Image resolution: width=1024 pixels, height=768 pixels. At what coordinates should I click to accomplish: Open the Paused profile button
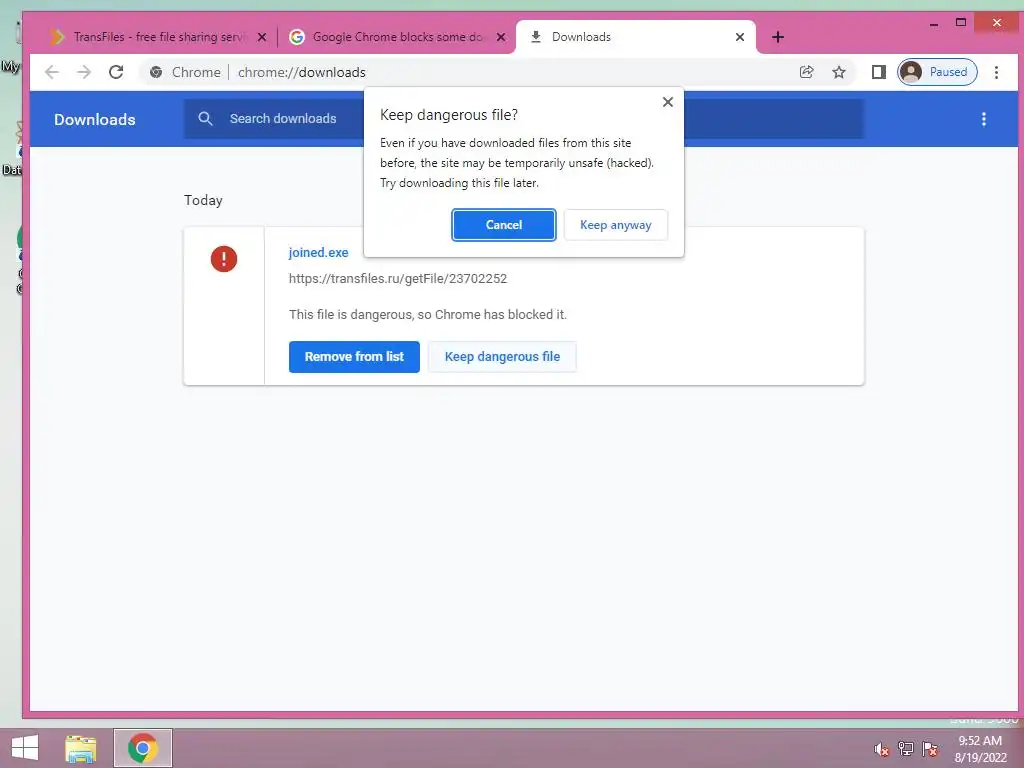pyautogui.click(x=937, y=72)
